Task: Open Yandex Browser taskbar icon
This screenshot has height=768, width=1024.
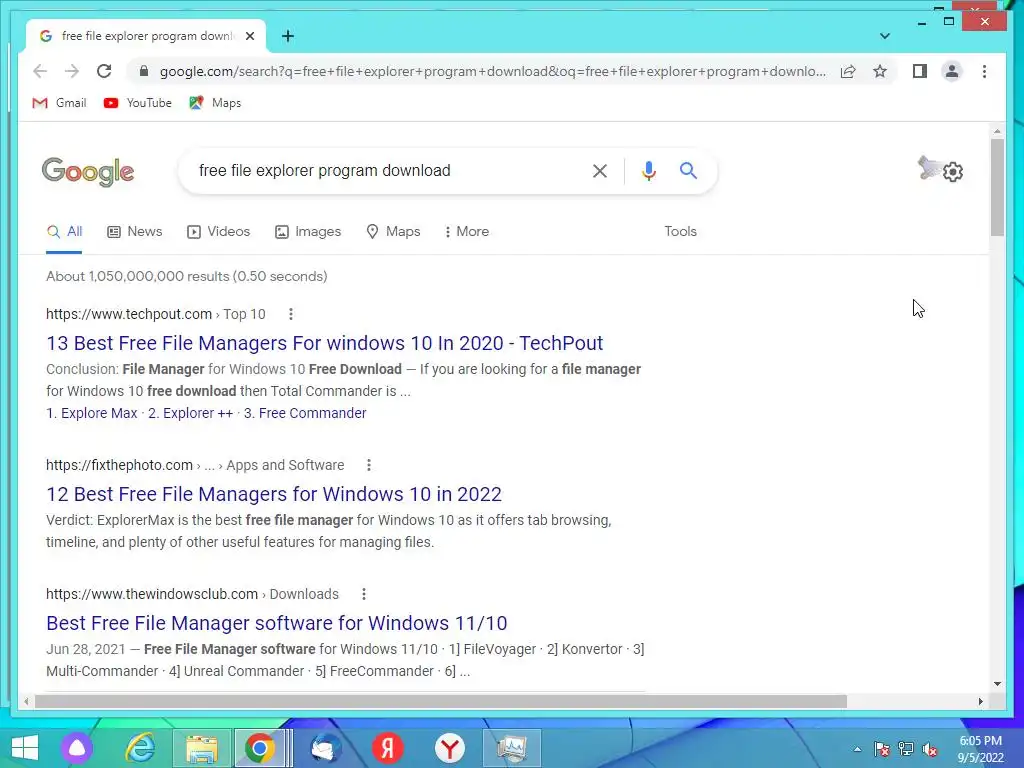Action: 449,748
